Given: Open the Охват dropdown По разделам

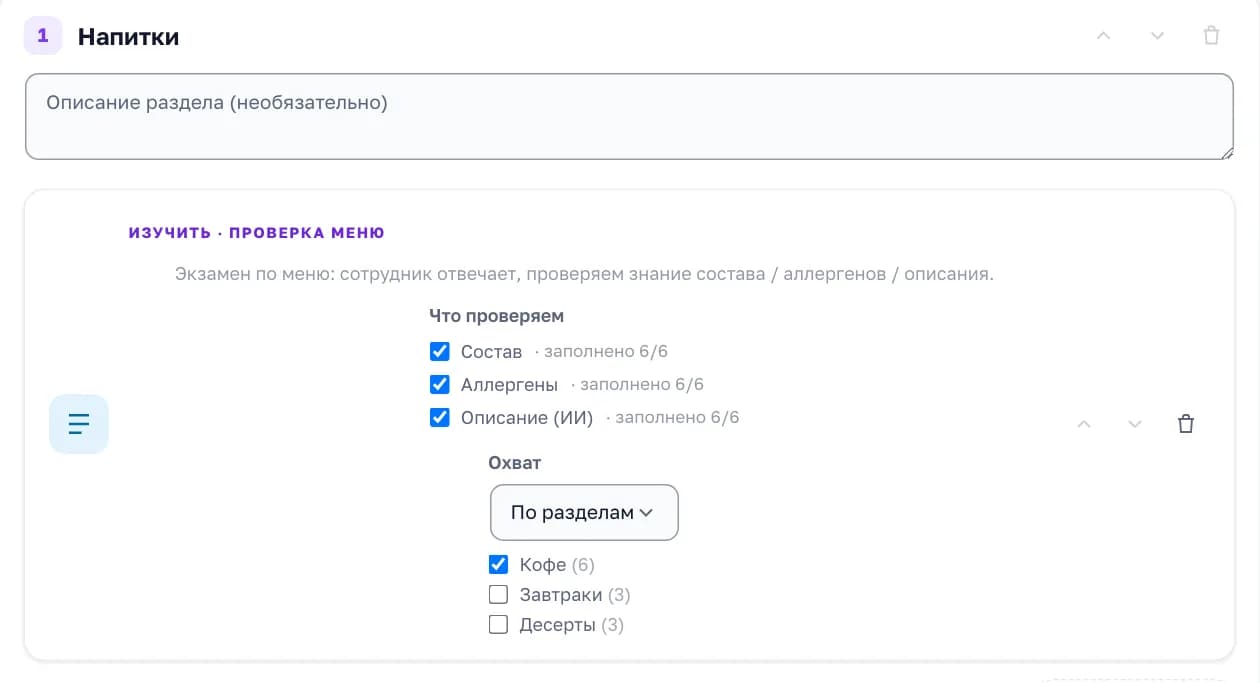Looking at the screenshot, I should pyautogui.click(x=584, y=513).
